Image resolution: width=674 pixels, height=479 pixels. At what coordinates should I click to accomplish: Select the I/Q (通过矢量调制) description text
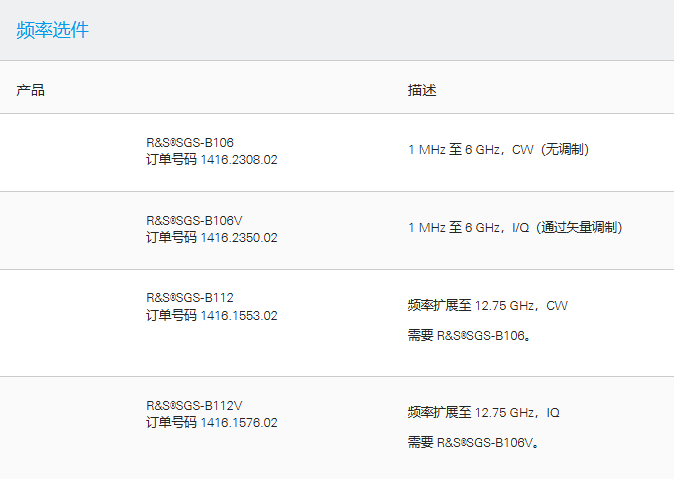pos(567,227)
